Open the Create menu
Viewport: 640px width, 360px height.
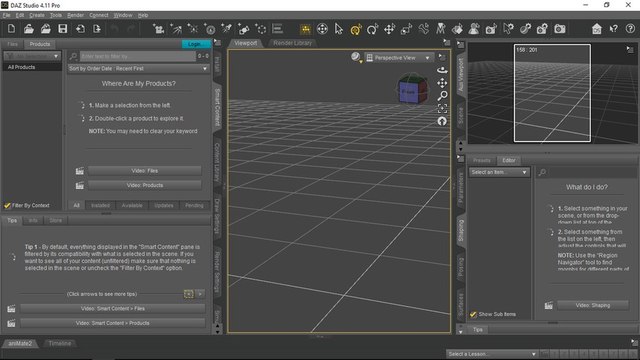(x=37, y=15)
